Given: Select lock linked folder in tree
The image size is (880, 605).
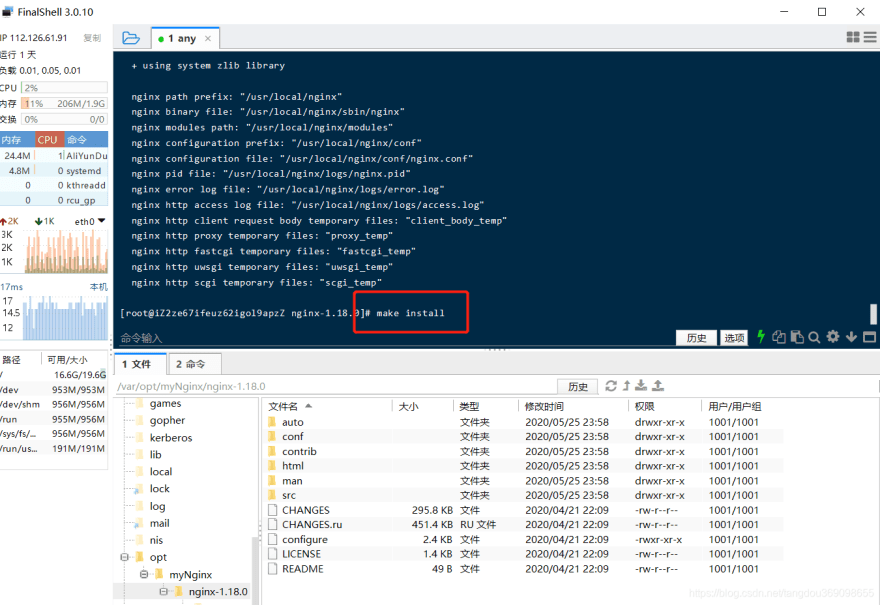Looking at the screenshot, I should click(x=159, y=488).
